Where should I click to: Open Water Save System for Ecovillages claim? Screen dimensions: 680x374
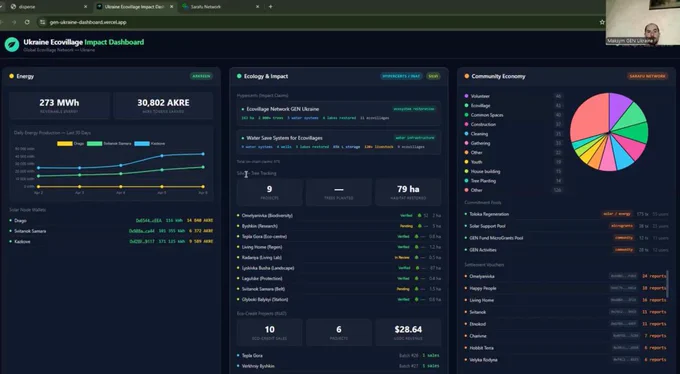tap(339, 142)
